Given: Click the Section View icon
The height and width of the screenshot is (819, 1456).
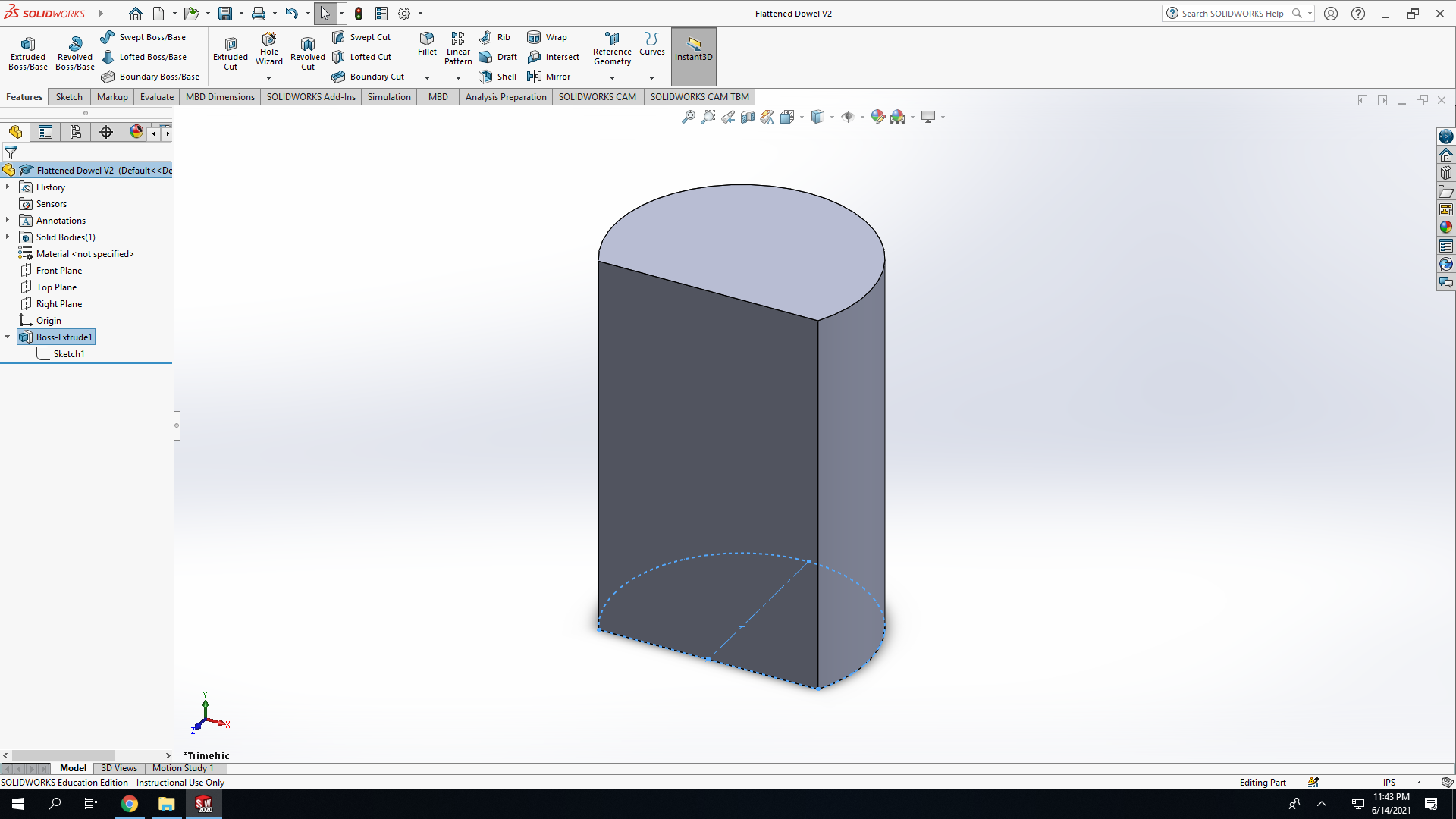Looking at the screenshot, I should 748,117.
